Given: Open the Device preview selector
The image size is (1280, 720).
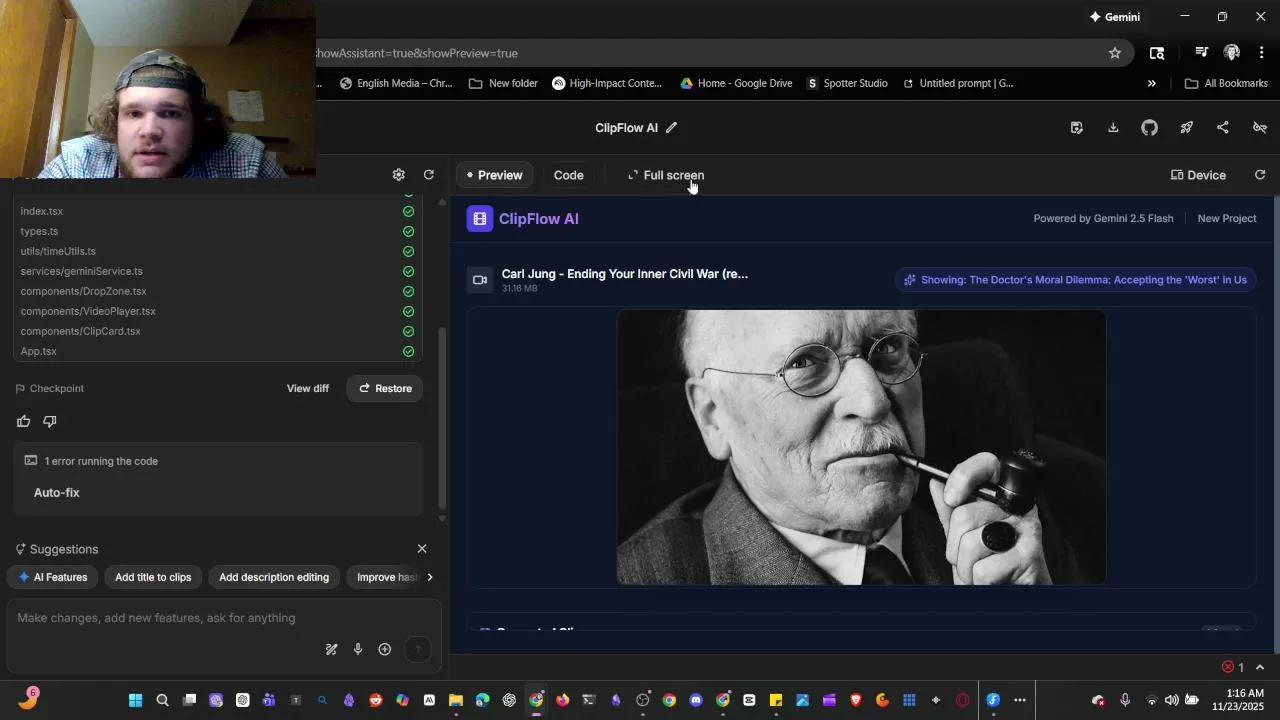Looking at the screenshot, I should point(1198,175).
